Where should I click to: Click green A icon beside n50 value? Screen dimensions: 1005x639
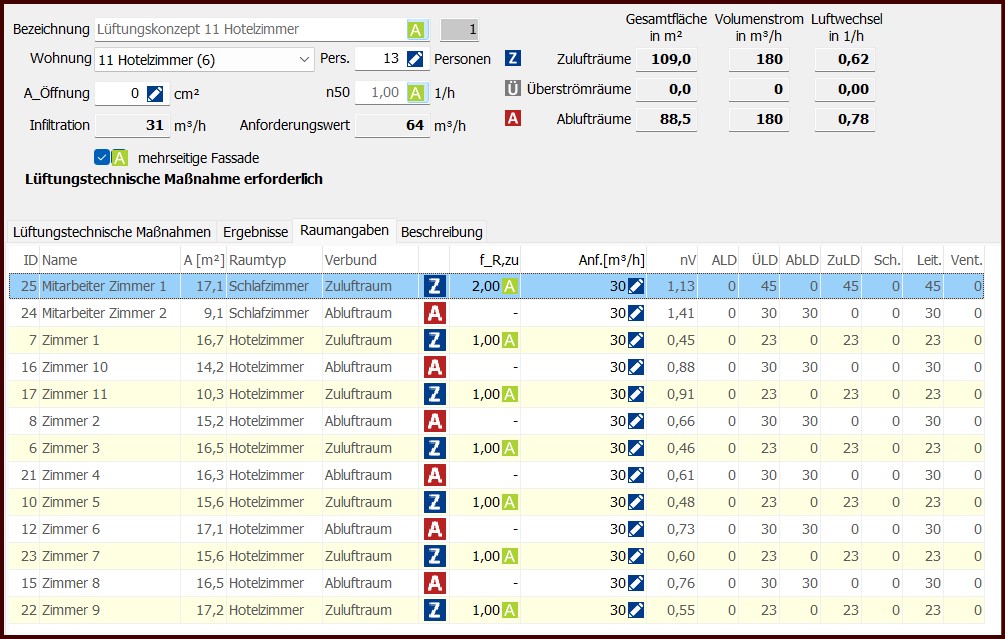pyautogui.click(x=416, y=94)
